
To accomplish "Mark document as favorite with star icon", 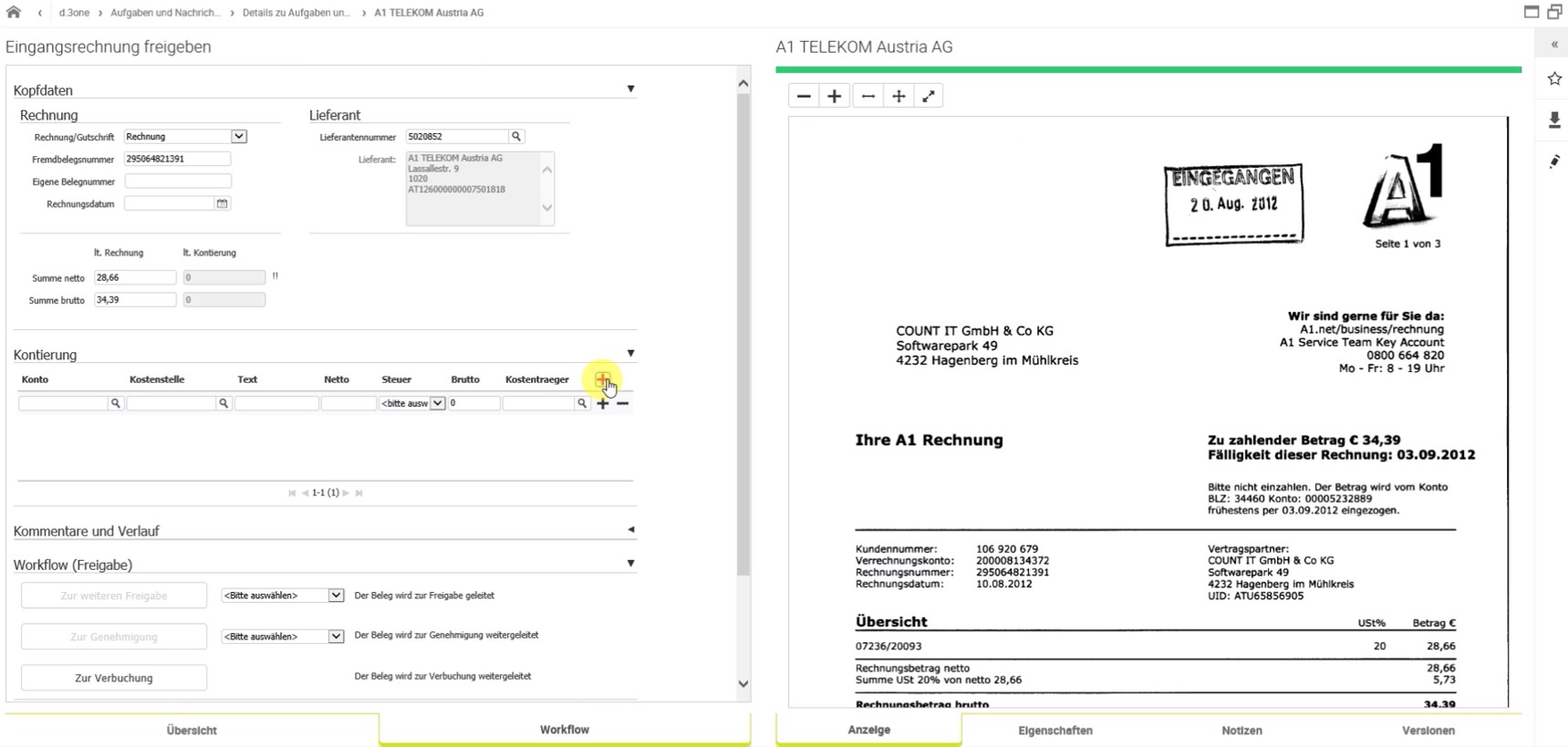I will coord(1554,79).
